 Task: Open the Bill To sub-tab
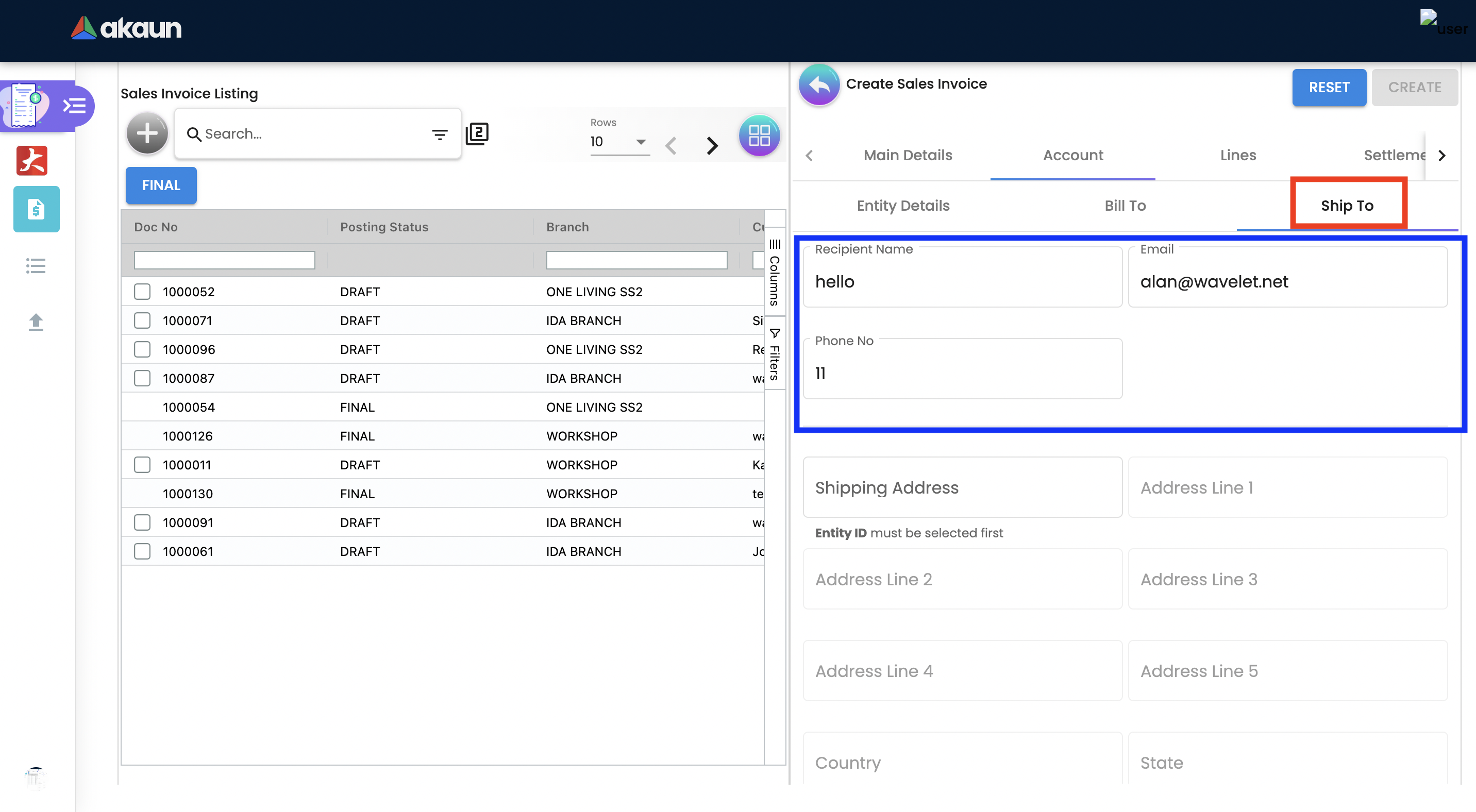point(1125,206)
